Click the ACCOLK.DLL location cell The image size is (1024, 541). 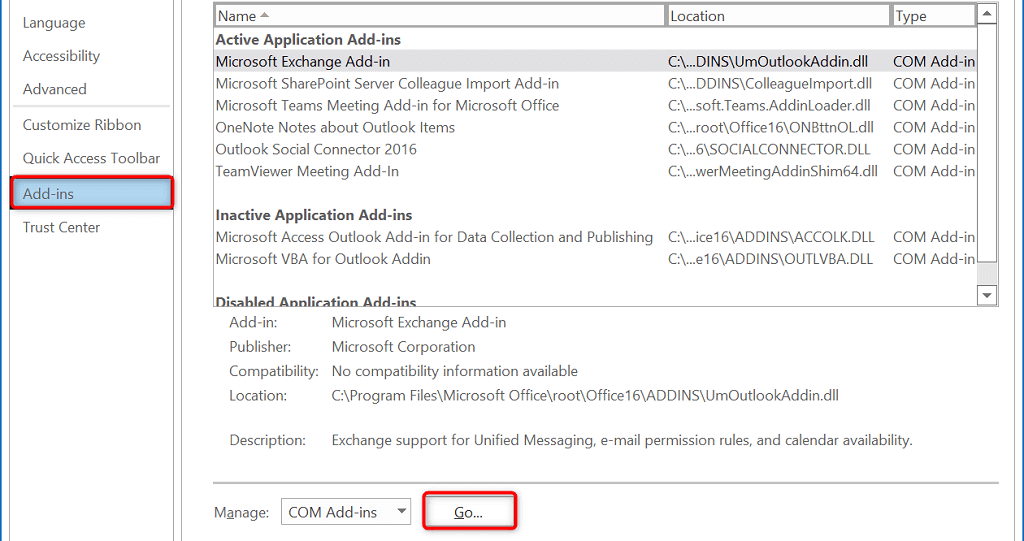pos(771,237)
